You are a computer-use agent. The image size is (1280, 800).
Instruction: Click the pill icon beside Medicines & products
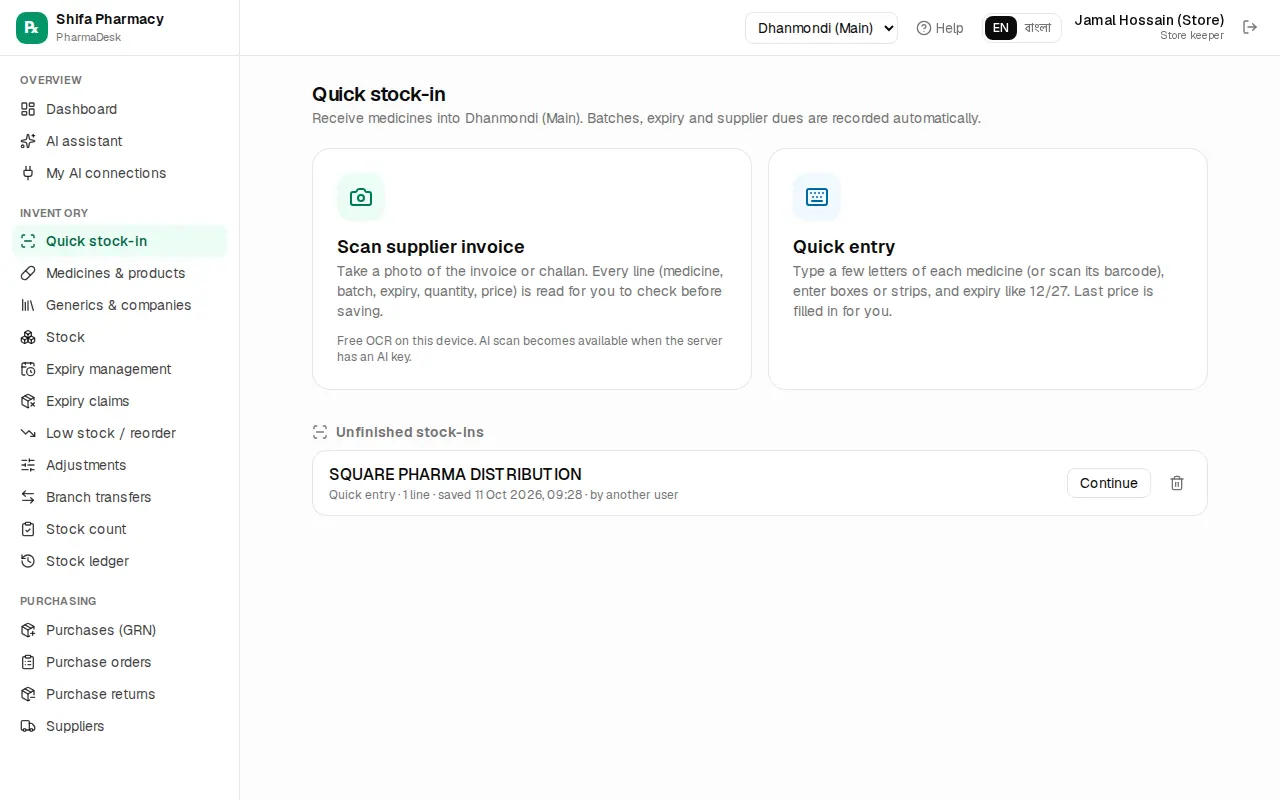coord(28,273)
